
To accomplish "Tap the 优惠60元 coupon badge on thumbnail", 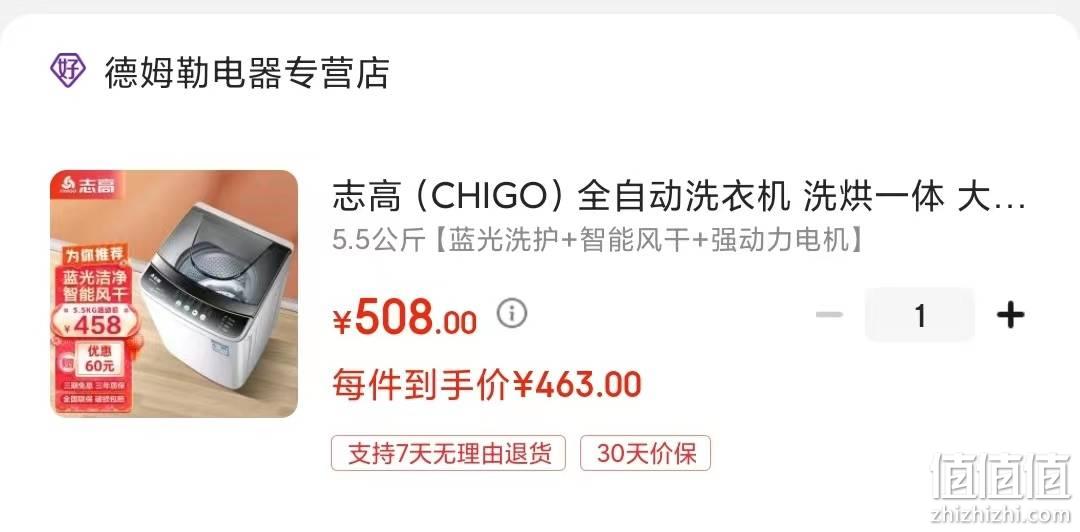I will (x=100, y=358).
